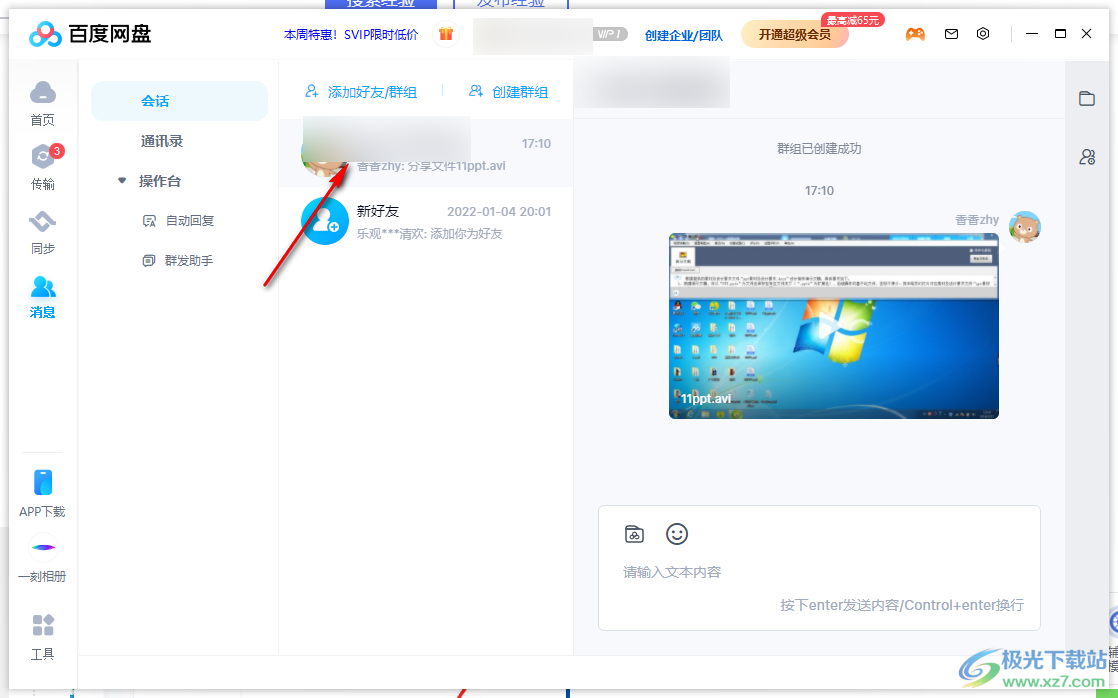1118x698 pixels.
Task: Click the folder icon in right sidebar
Action: [1087, 98]
